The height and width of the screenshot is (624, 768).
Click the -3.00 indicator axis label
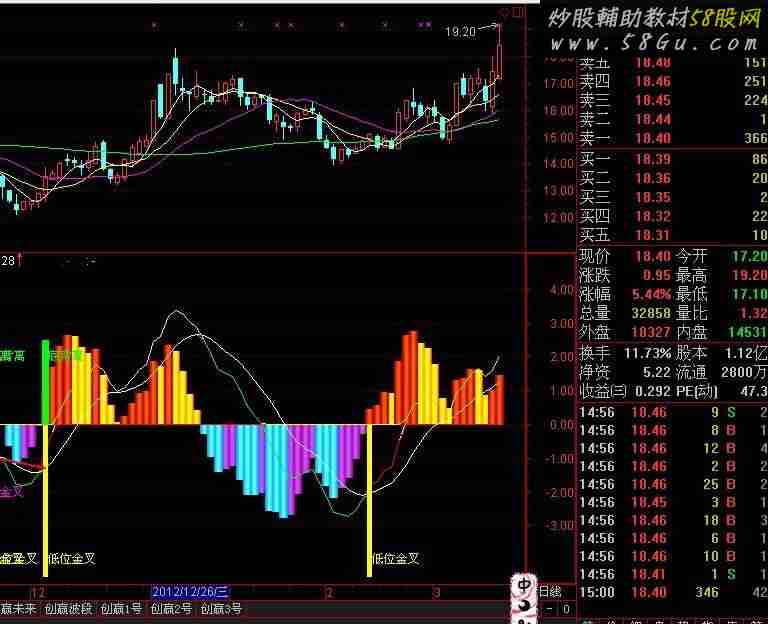[x=560, y=526]
